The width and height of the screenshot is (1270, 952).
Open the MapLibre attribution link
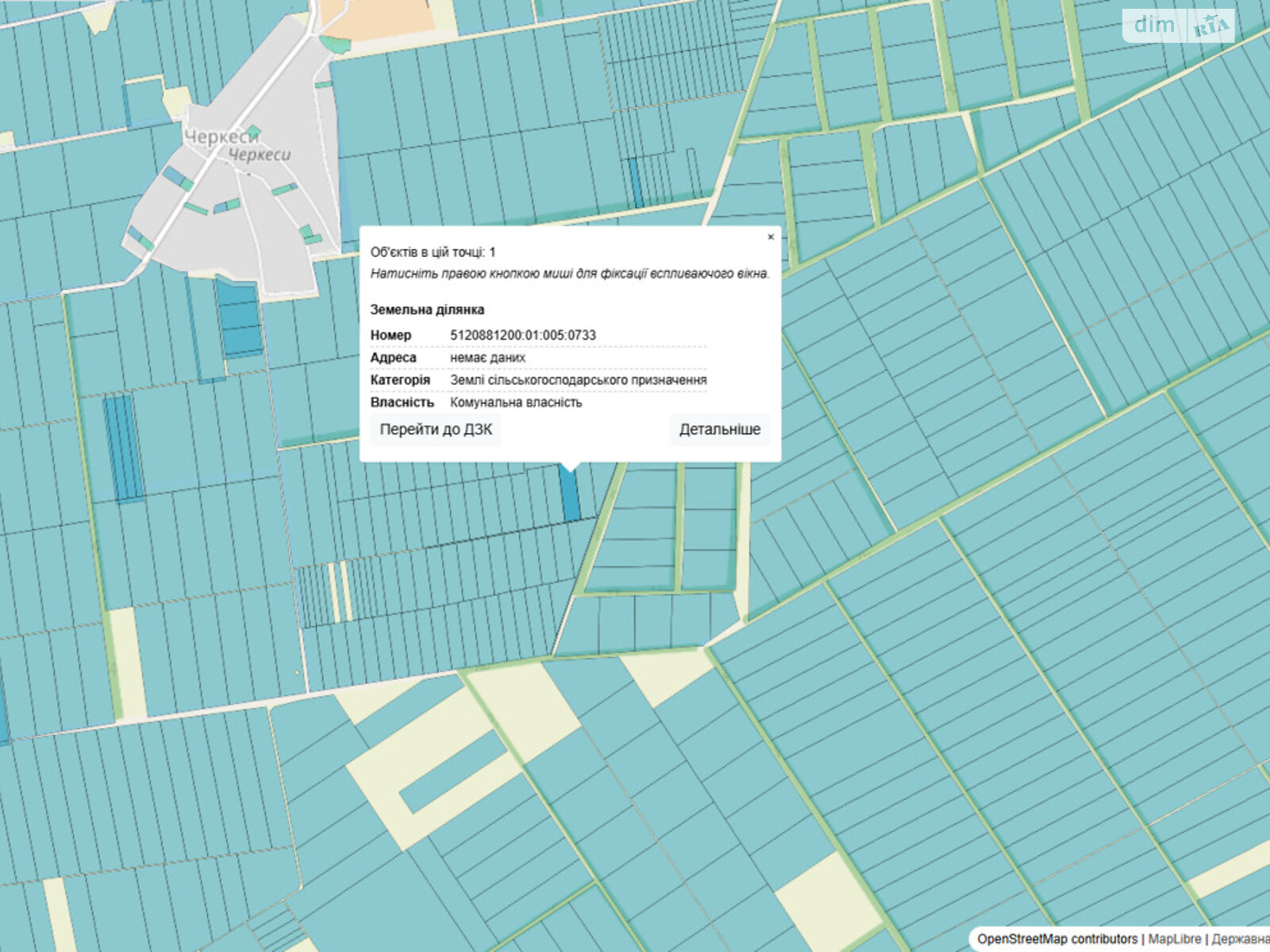(1174, 939)
